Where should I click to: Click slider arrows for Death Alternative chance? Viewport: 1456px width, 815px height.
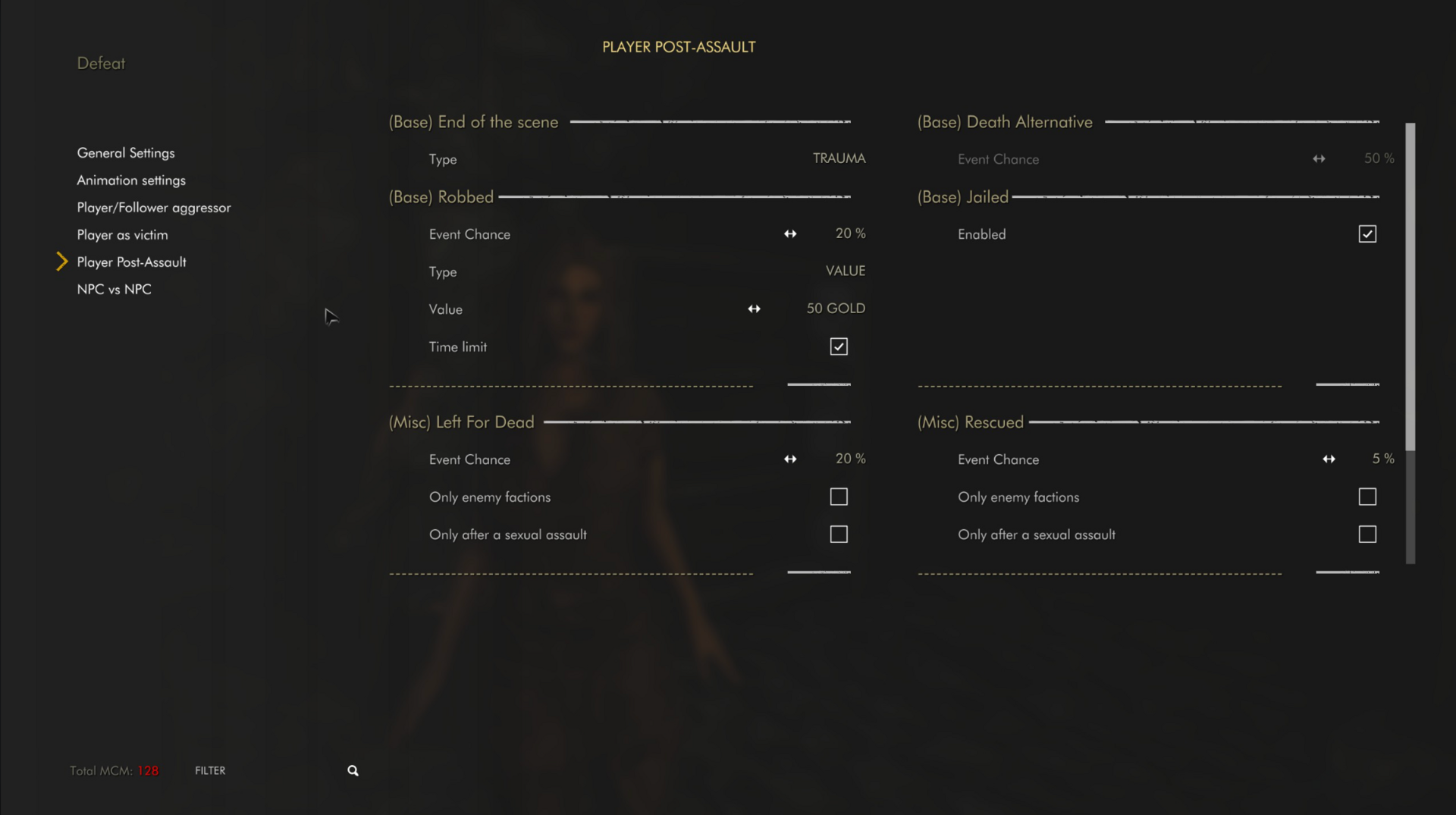click(x=1319, y=158)
